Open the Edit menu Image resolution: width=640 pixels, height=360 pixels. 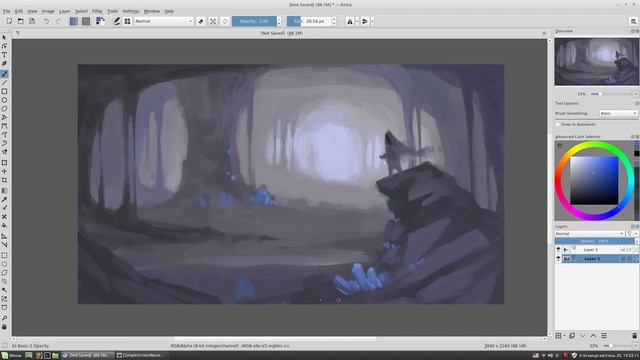(19, 11)
